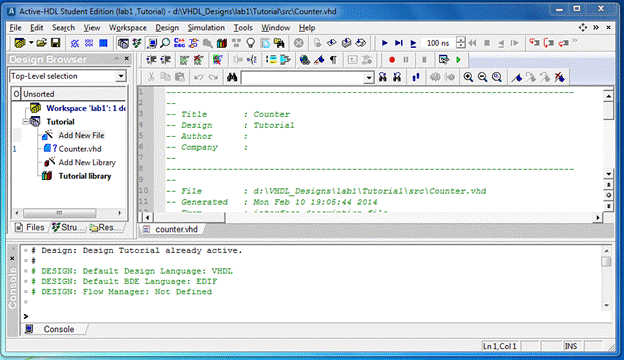Clear all bookmarks with crossed flag icon
Screen dimensions: 624x360
[x=560, y=77]
